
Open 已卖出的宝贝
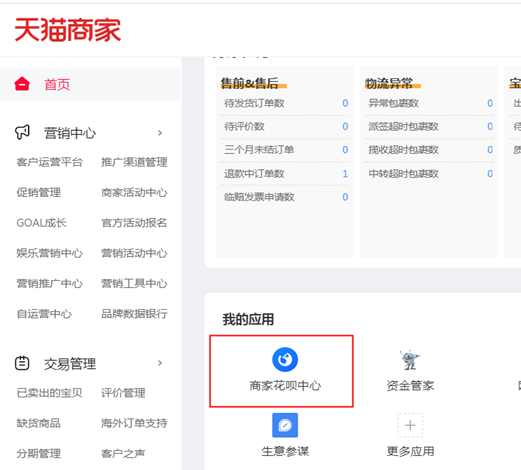click(x=49, y=393)
